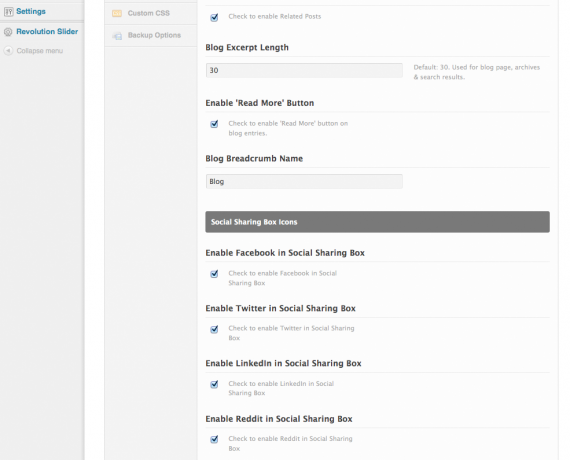
Task: Toggle the 'Read More' button checkbox
Action: click(214, 124)
